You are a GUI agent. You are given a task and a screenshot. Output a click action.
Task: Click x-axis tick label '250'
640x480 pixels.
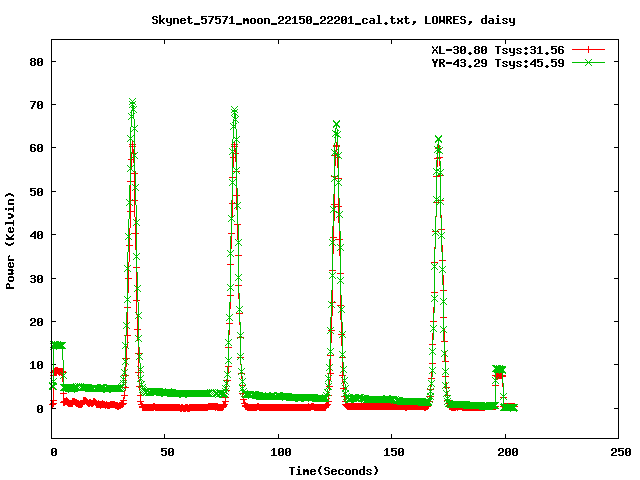[x=621, y=452]
